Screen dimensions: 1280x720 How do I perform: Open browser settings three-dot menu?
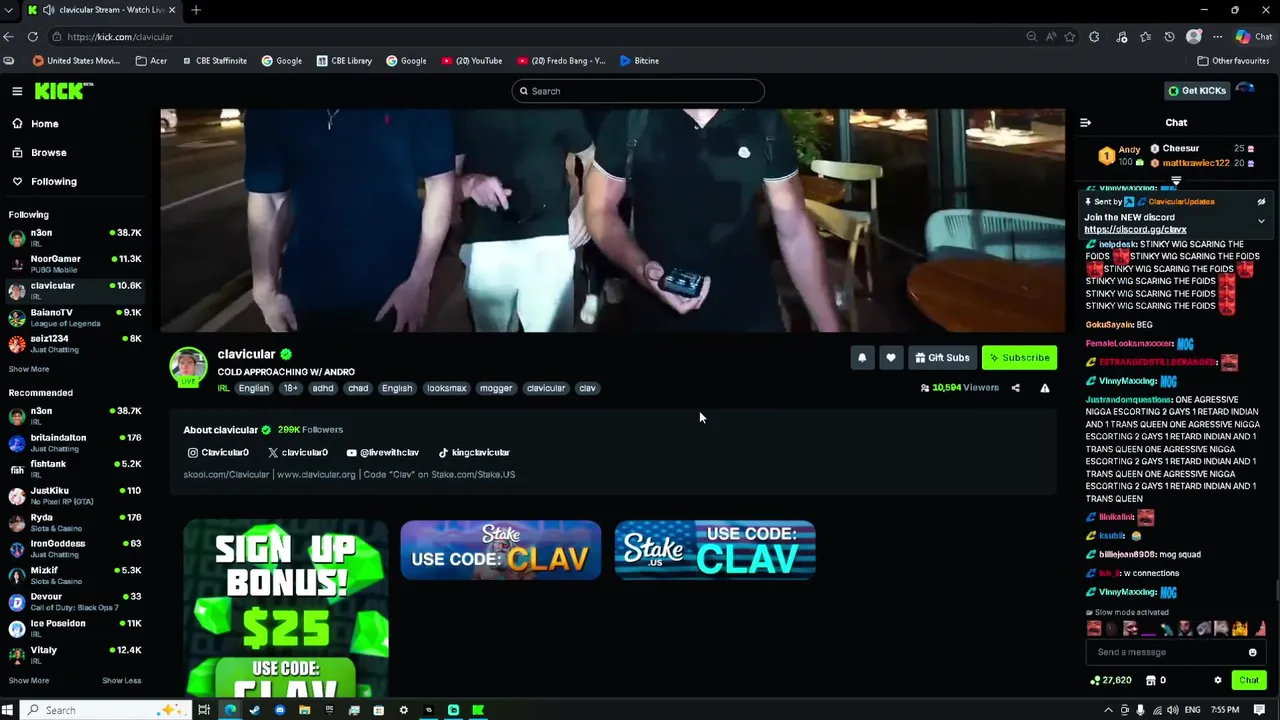tap(1217, 37)
